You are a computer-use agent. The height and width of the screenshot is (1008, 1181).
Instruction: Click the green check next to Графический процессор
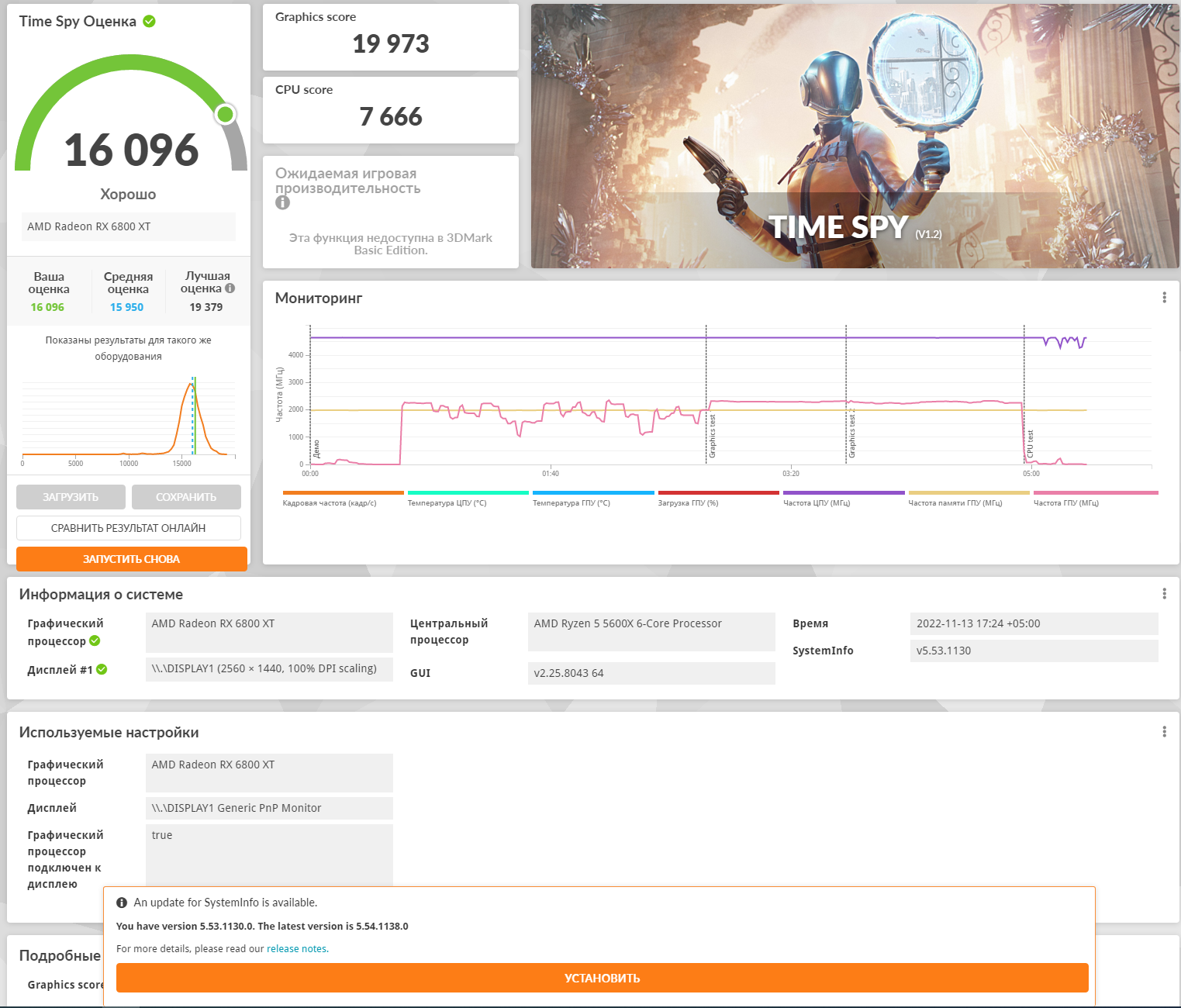[95, 640]
